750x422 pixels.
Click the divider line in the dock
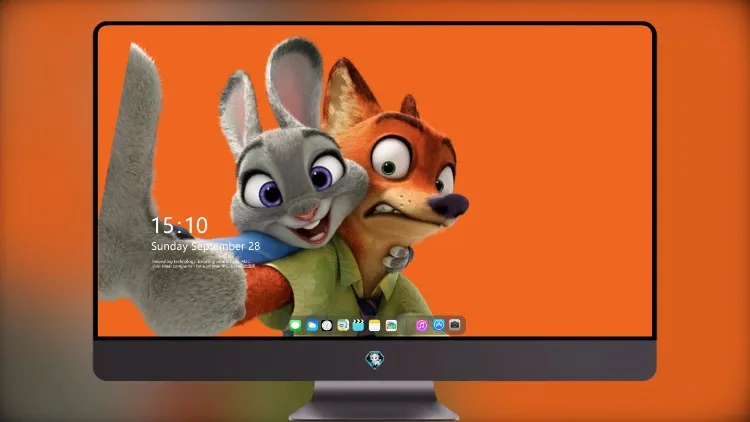click(x=407, y=325)
